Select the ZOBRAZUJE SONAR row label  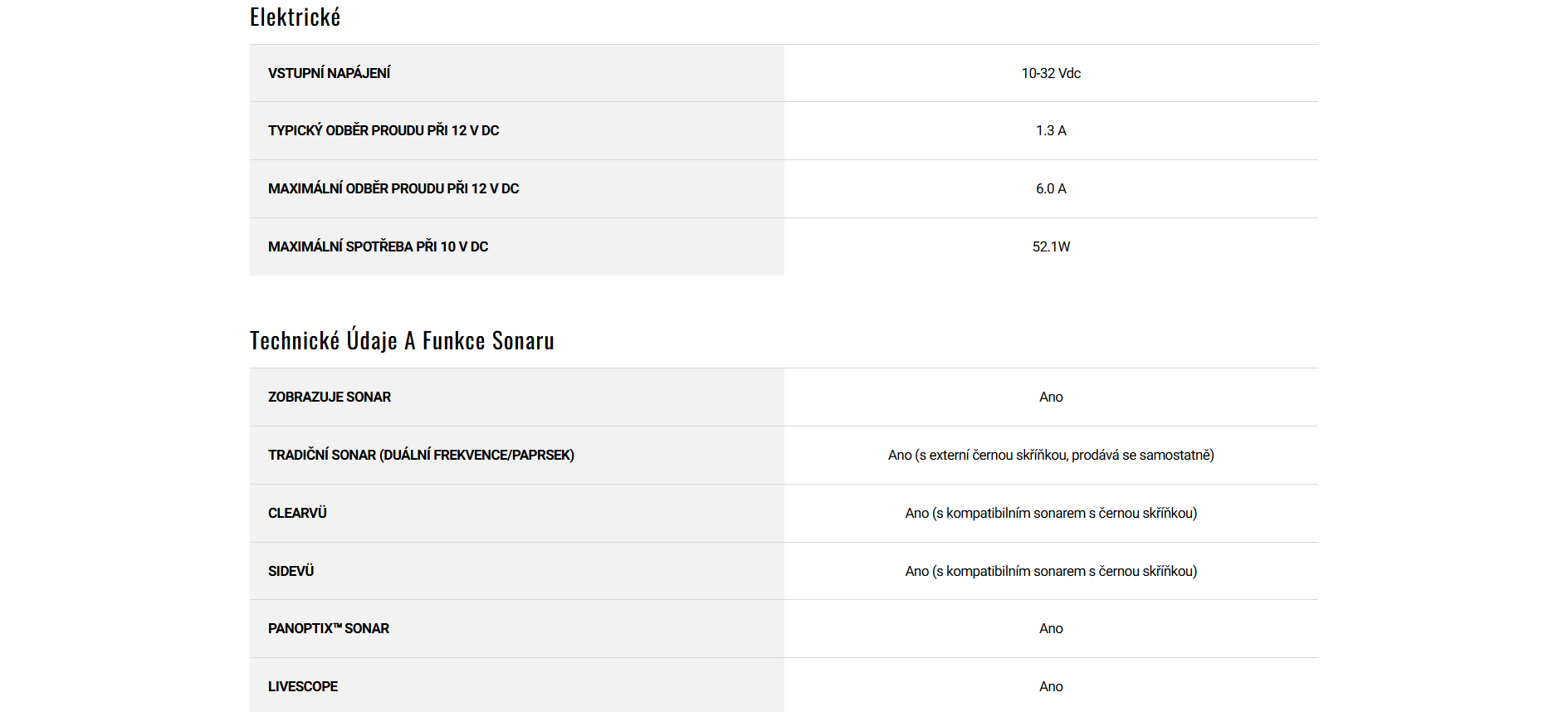click(330, 397)
